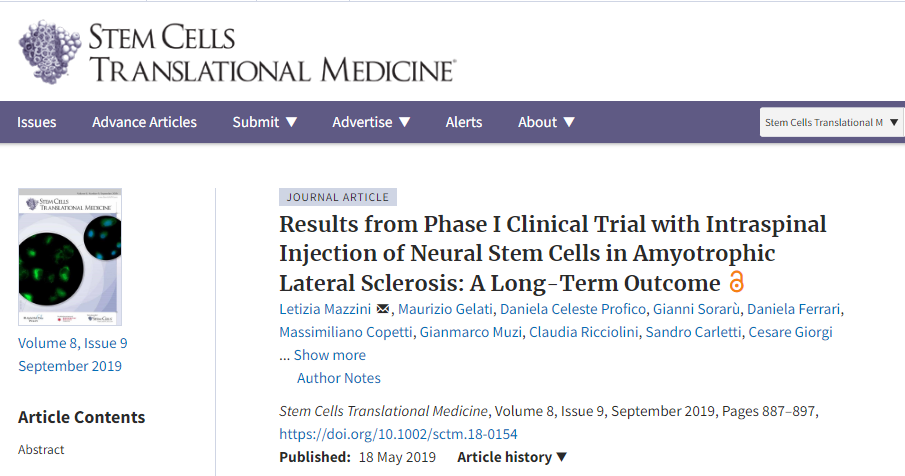
Task: Open the journal issue cover thumbnail
Action: click(70, 257)
